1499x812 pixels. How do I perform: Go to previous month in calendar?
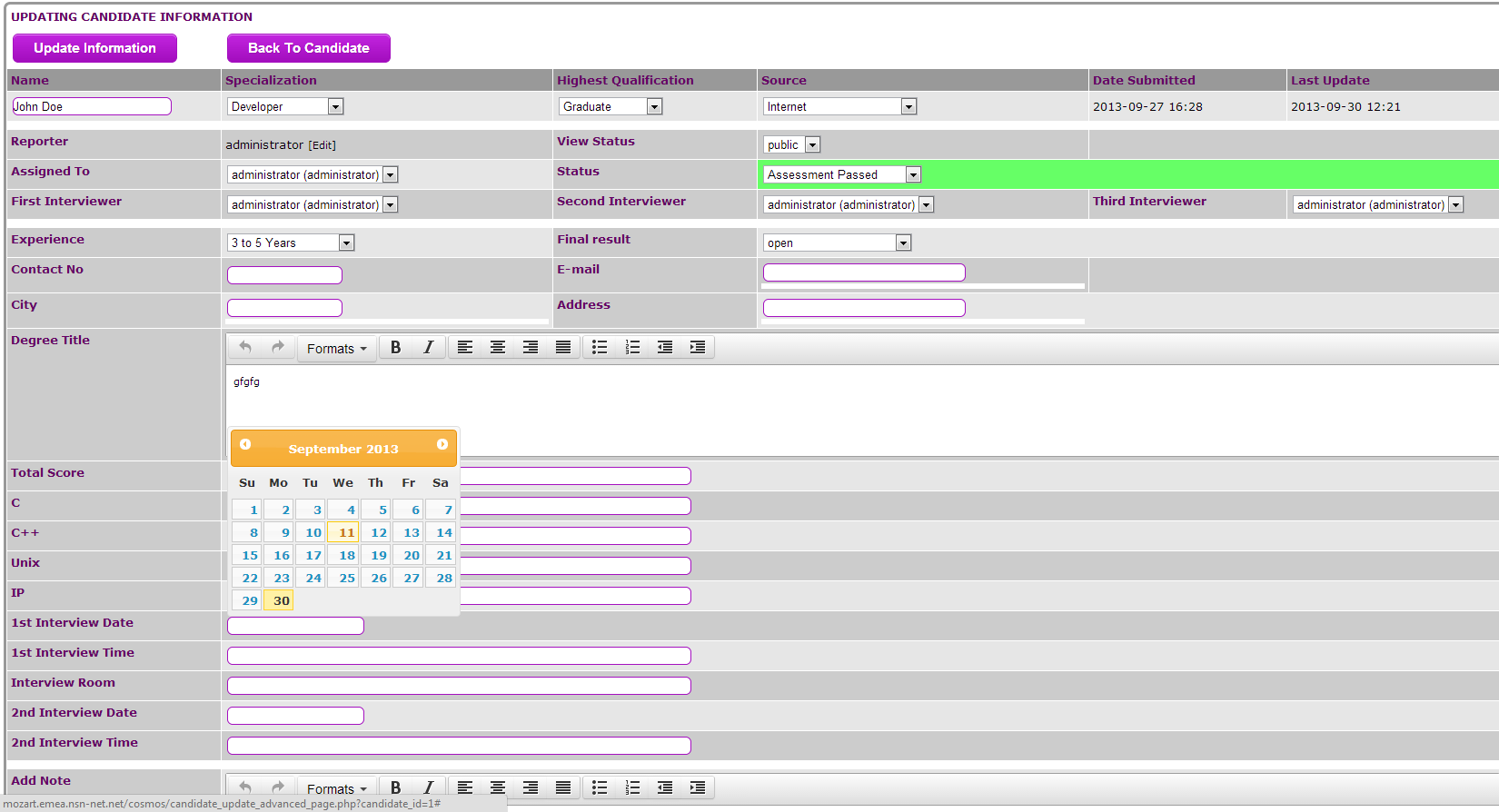click(245, 444)
